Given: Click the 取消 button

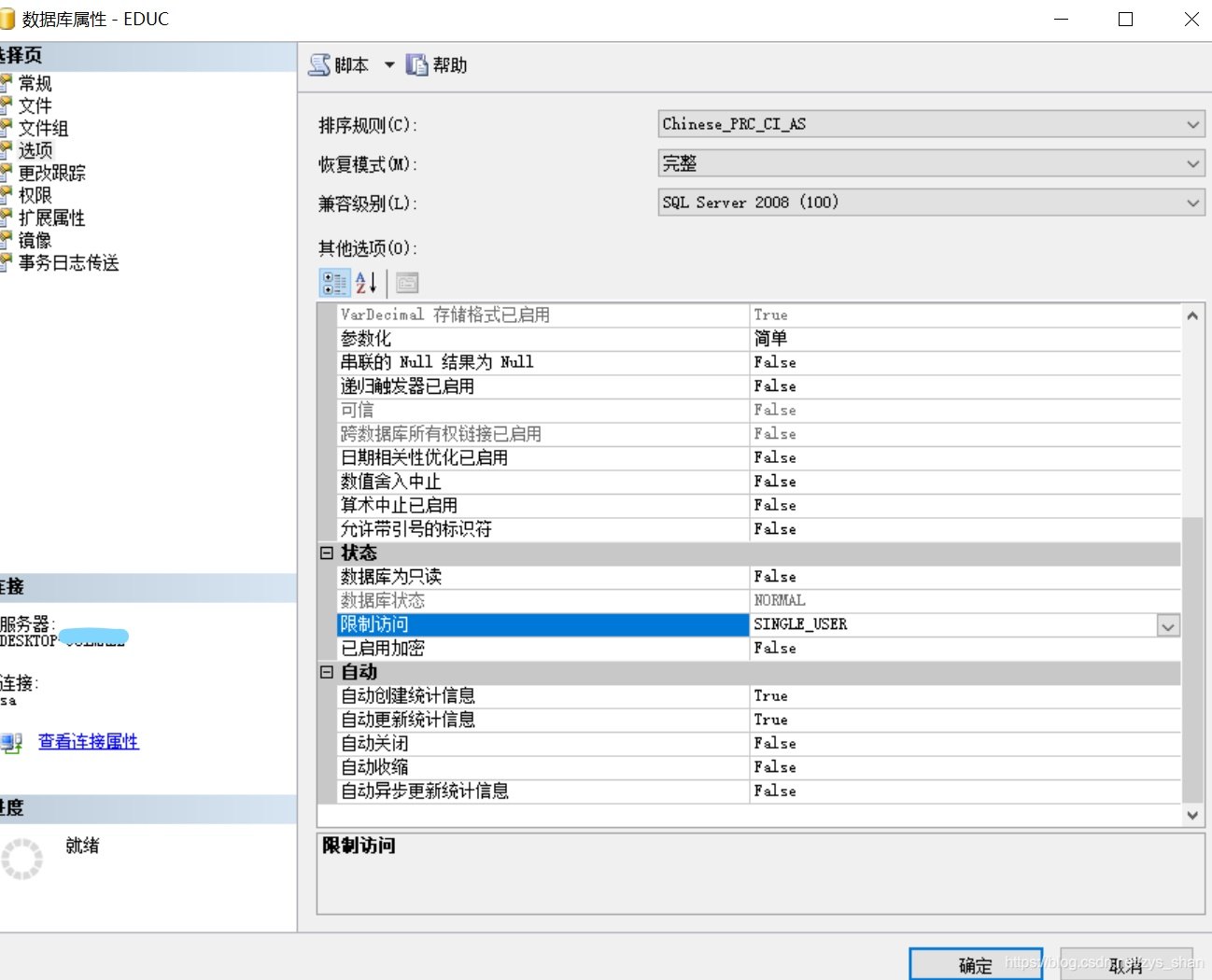Looking at the screenshot, I should (x=1126, y=965).
